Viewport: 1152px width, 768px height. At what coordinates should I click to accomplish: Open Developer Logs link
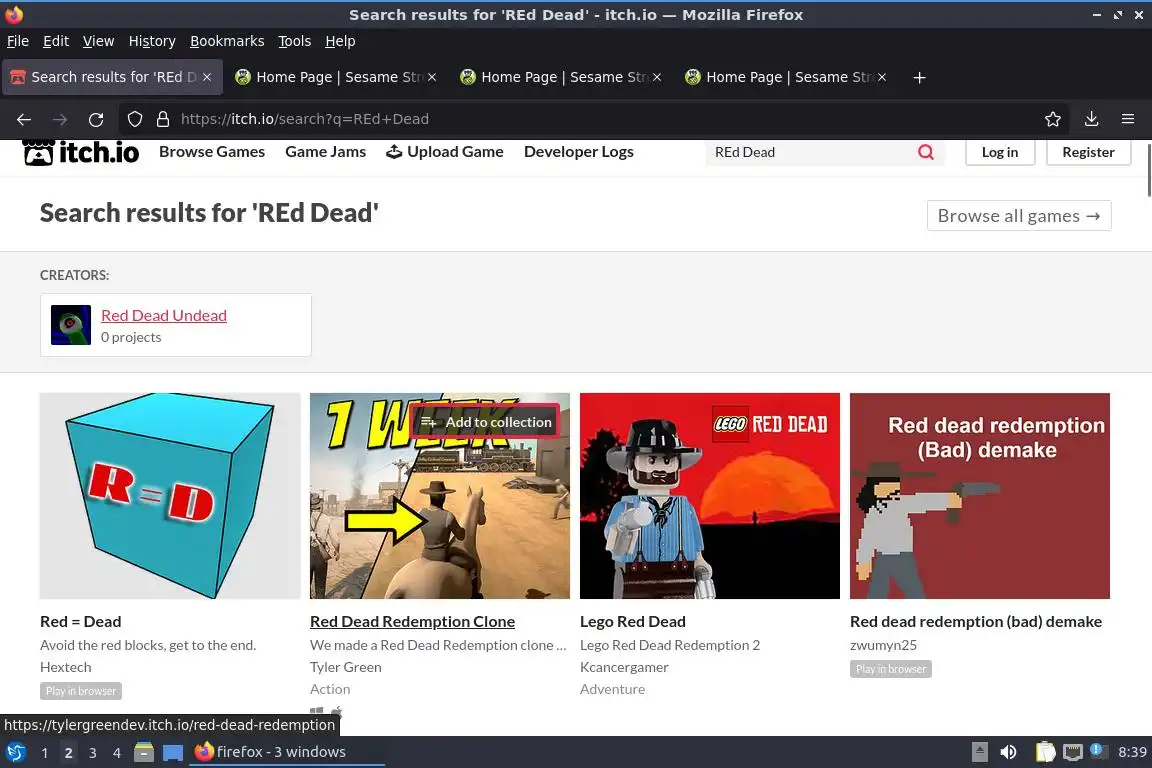(578, 152)
